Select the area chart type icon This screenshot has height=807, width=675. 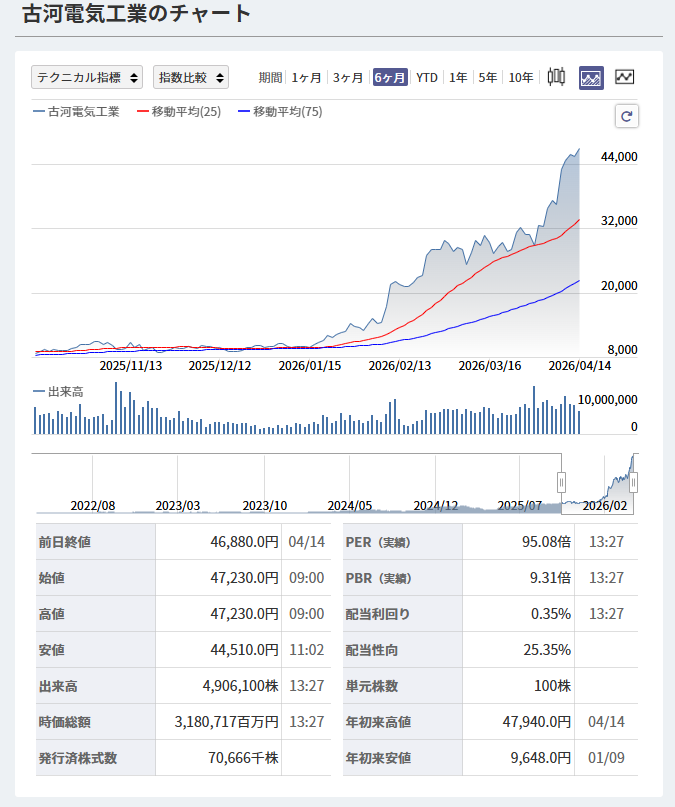(591, 78)
